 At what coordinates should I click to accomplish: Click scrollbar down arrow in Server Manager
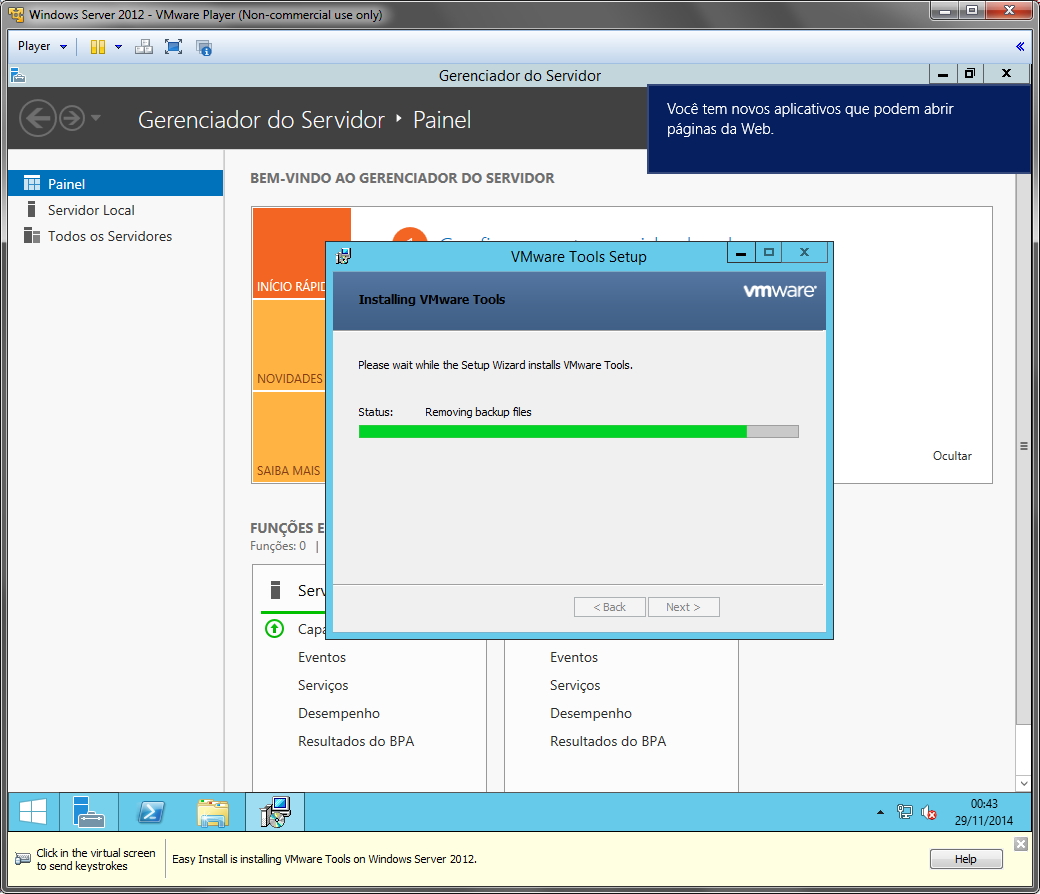coord(1023,783)
